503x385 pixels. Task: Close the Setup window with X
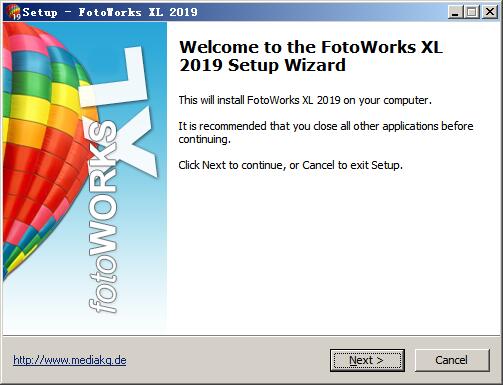tap(490, 12)
